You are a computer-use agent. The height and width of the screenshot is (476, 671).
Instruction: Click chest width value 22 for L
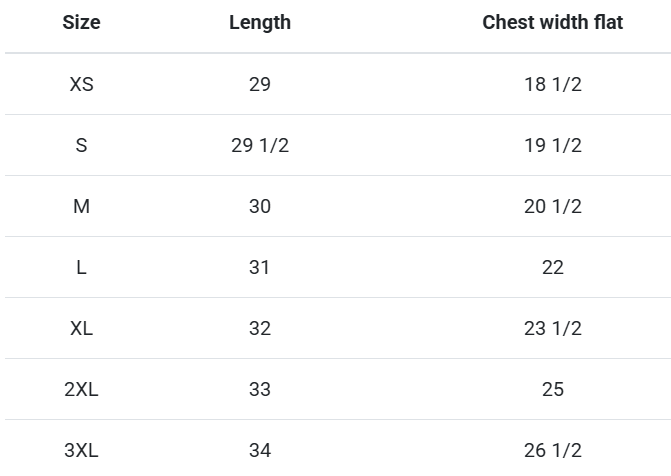pos(552,267)
